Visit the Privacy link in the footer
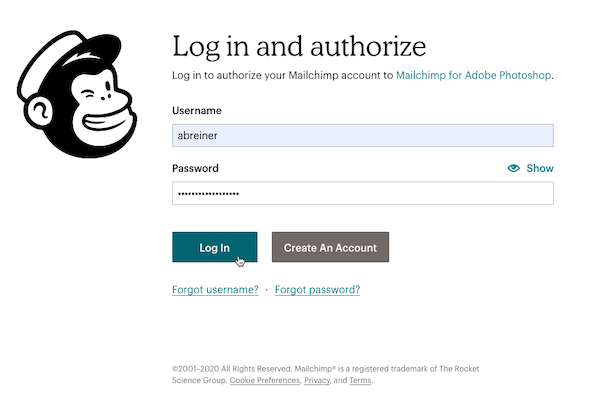 pos(317,381)
